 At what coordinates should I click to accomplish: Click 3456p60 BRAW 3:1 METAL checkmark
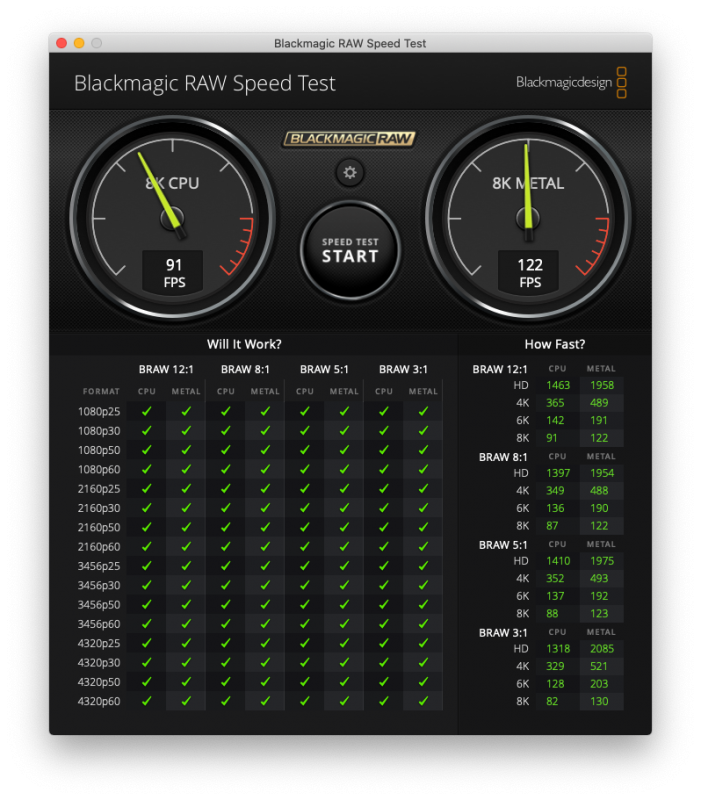pos(423,624)
